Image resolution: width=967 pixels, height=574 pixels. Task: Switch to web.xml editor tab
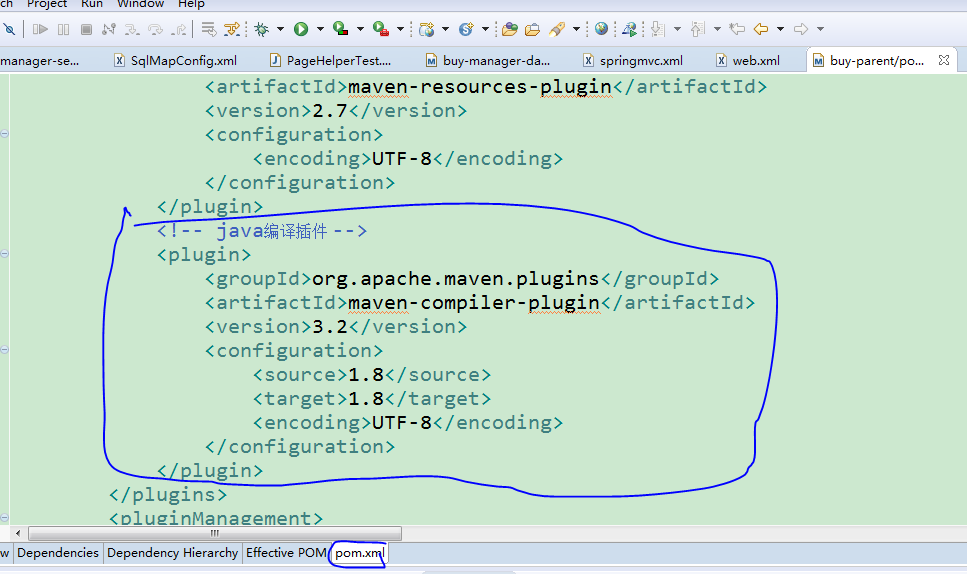click(748, 60)
